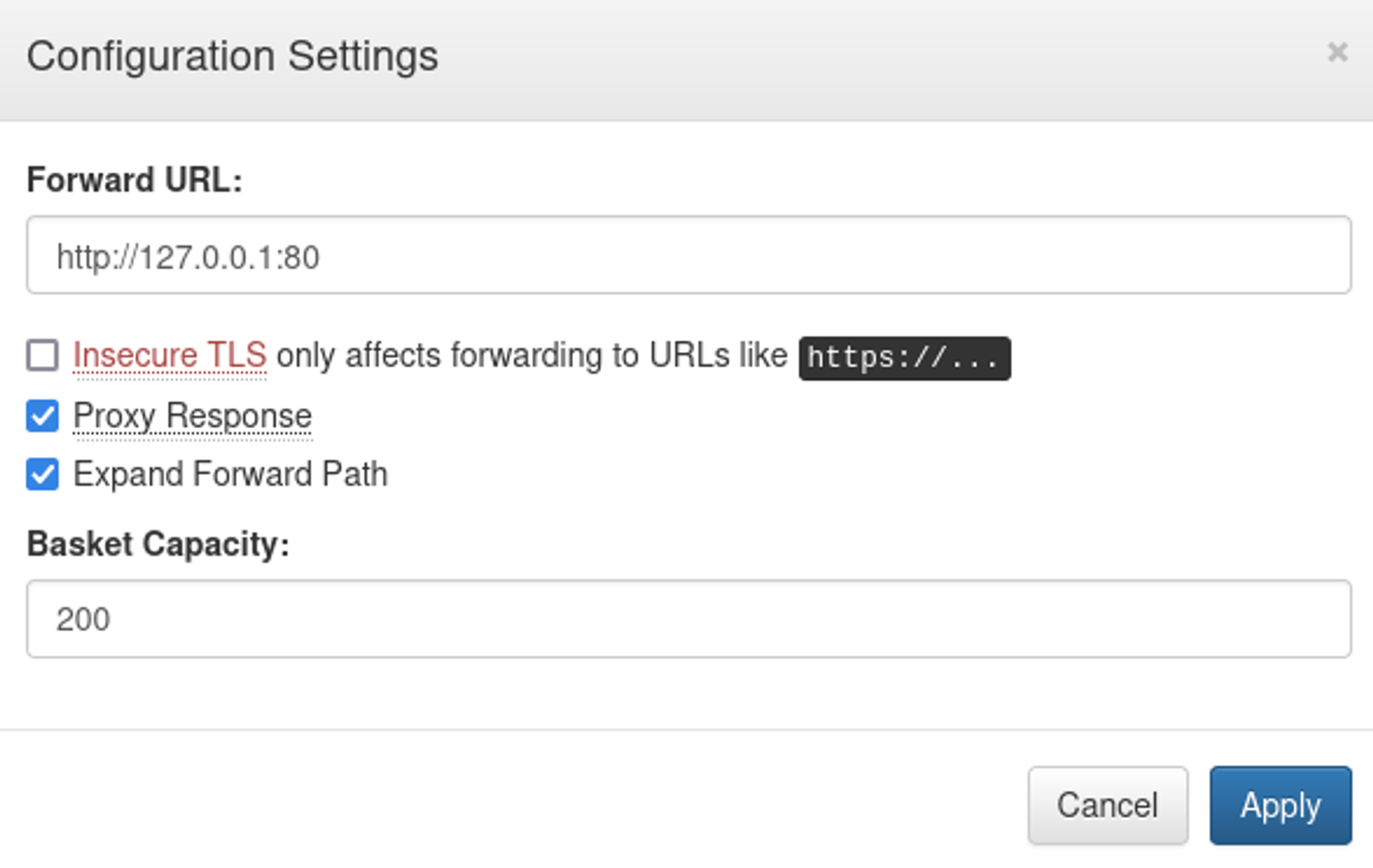This screenshot has height=868, width=1373.
Task: Click the 'only affects forwarding to URLs' text
Action: pos(531,355)
